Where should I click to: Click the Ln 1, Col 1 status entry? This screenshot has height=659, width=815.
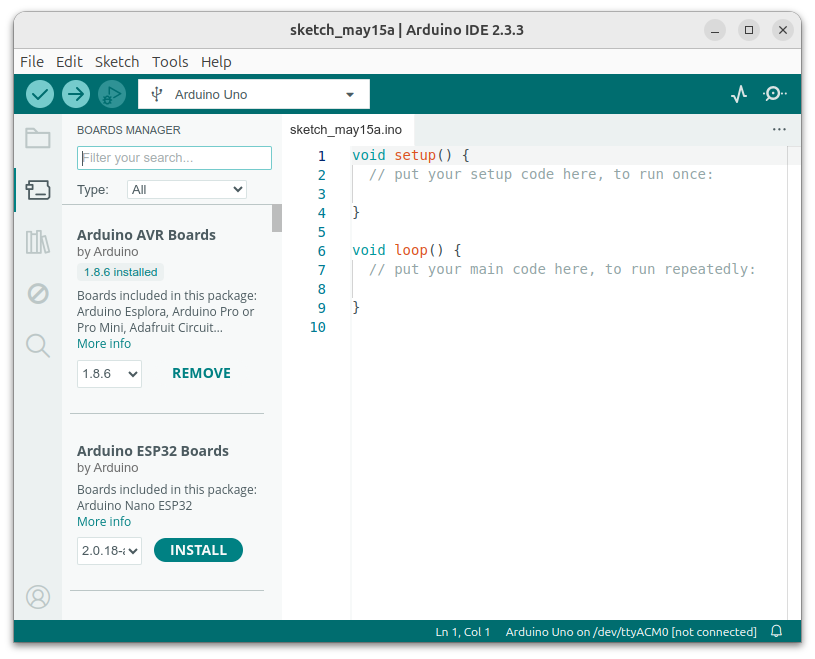point(463,632)
